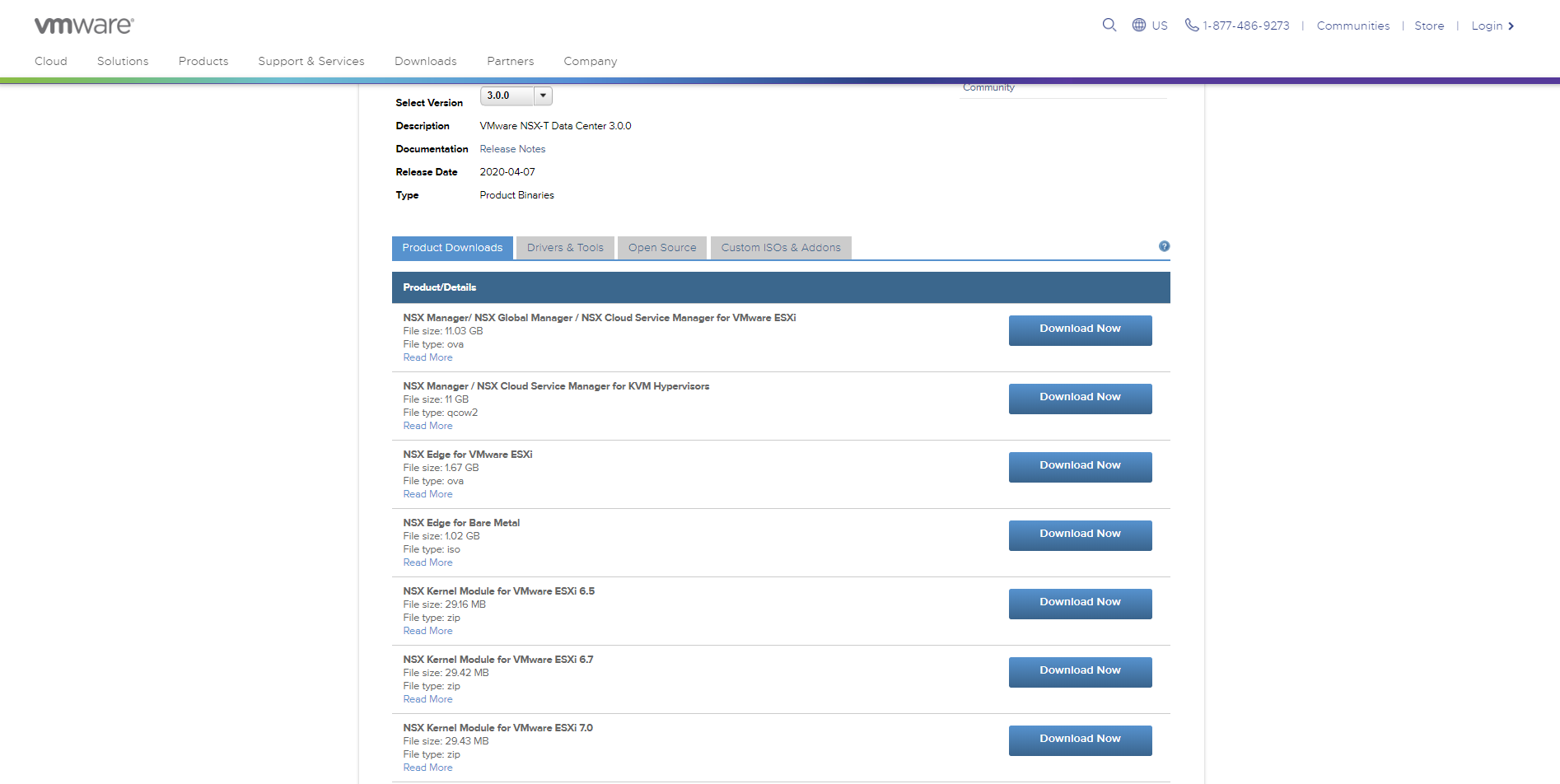
Task: Go to the Store link
Action: (x=1429, y=26)
